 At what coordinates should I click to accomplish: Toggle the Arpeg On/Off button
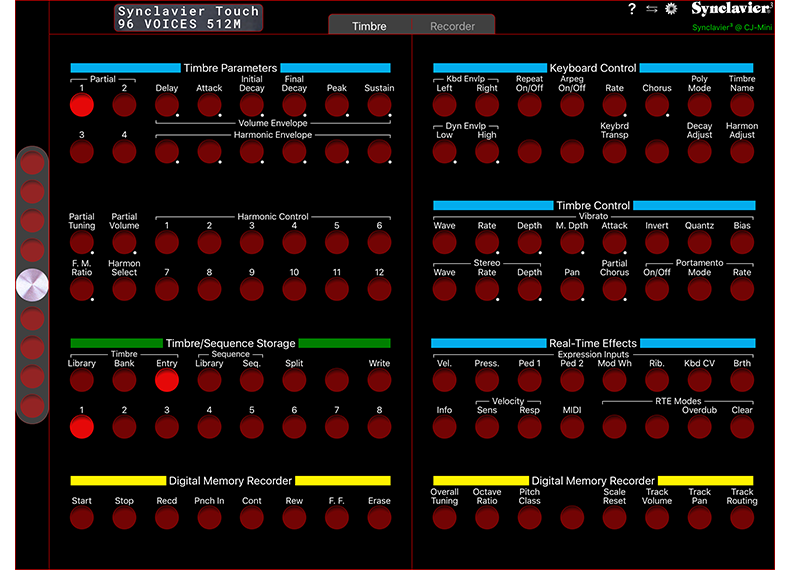click(x=572, y=105)
